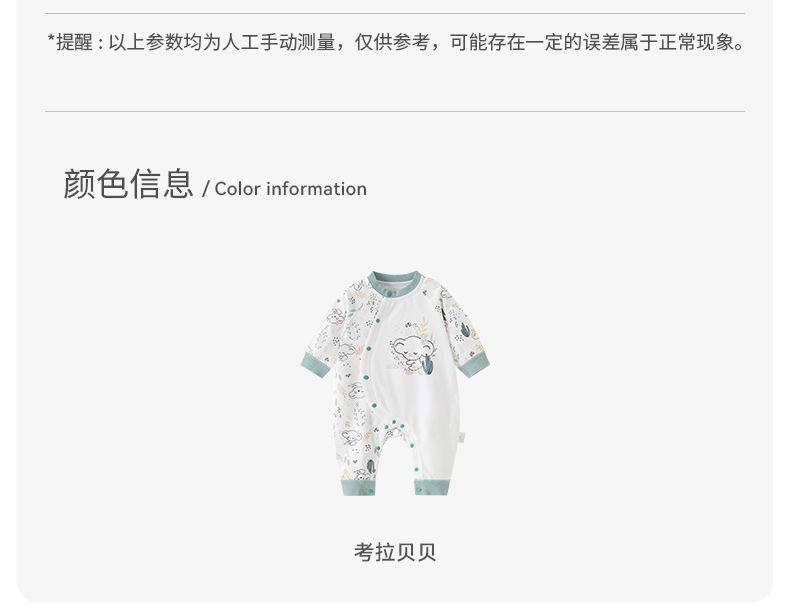Click the left green sleeve cuff
The image size is (790, 612).
coord(315,364)
